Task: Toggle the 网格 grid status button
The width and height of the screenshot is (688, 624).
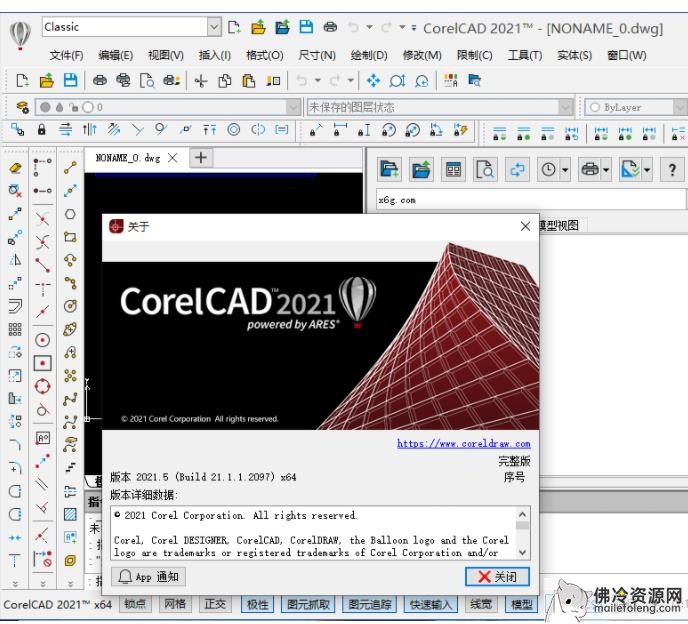Action: point(175,604)
